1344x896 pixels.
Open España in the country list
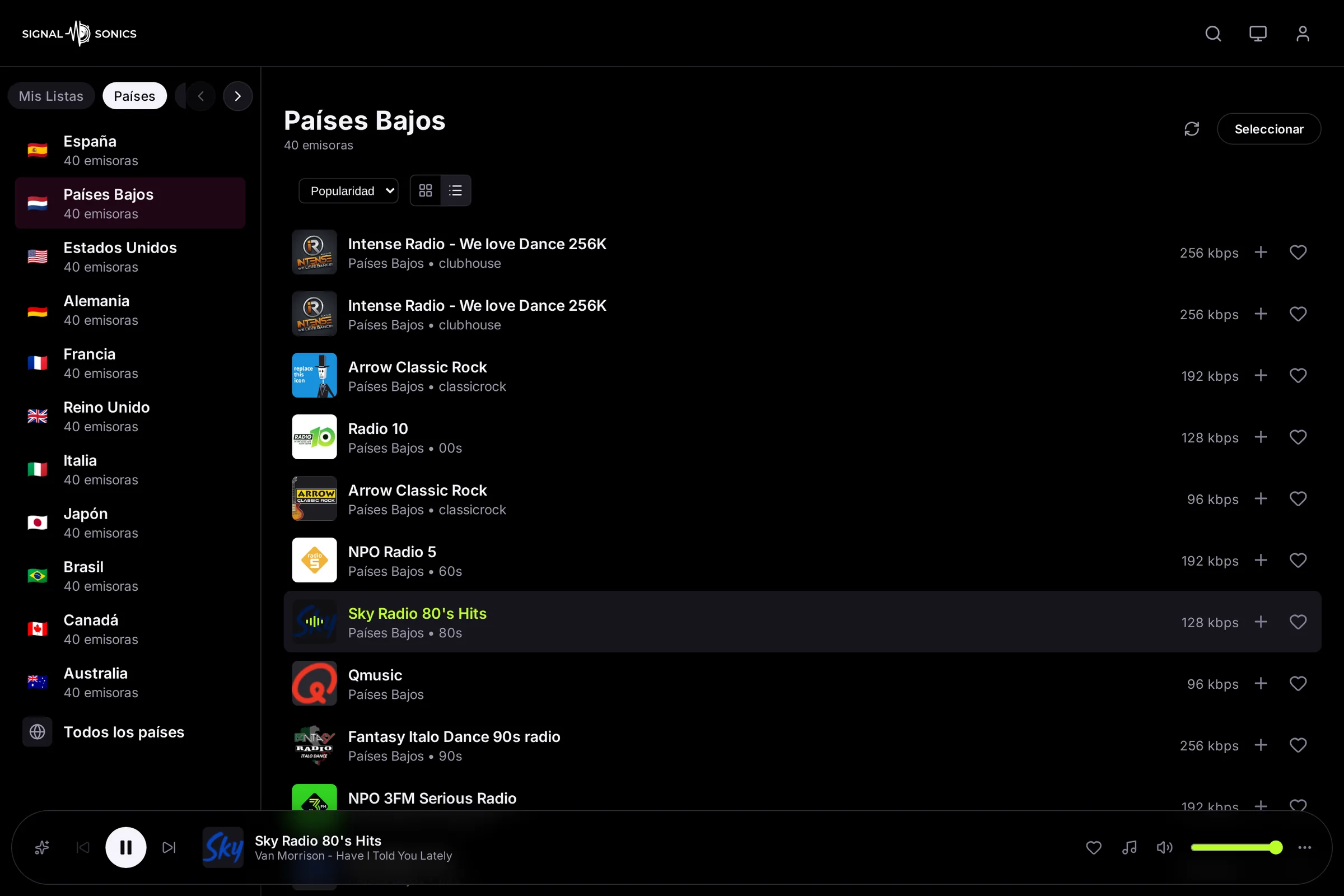(x=130, y=150)
